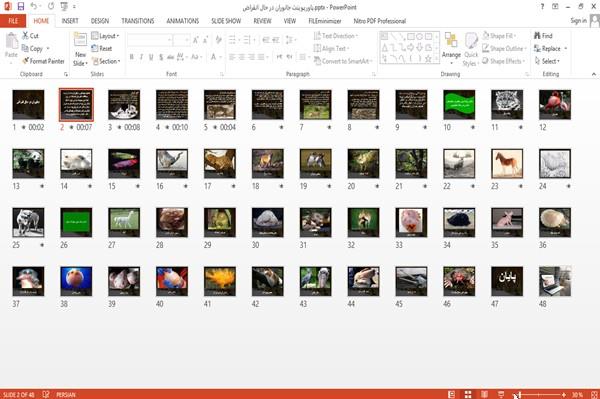
Task: Click the Reset slide button
Action: 102,49
